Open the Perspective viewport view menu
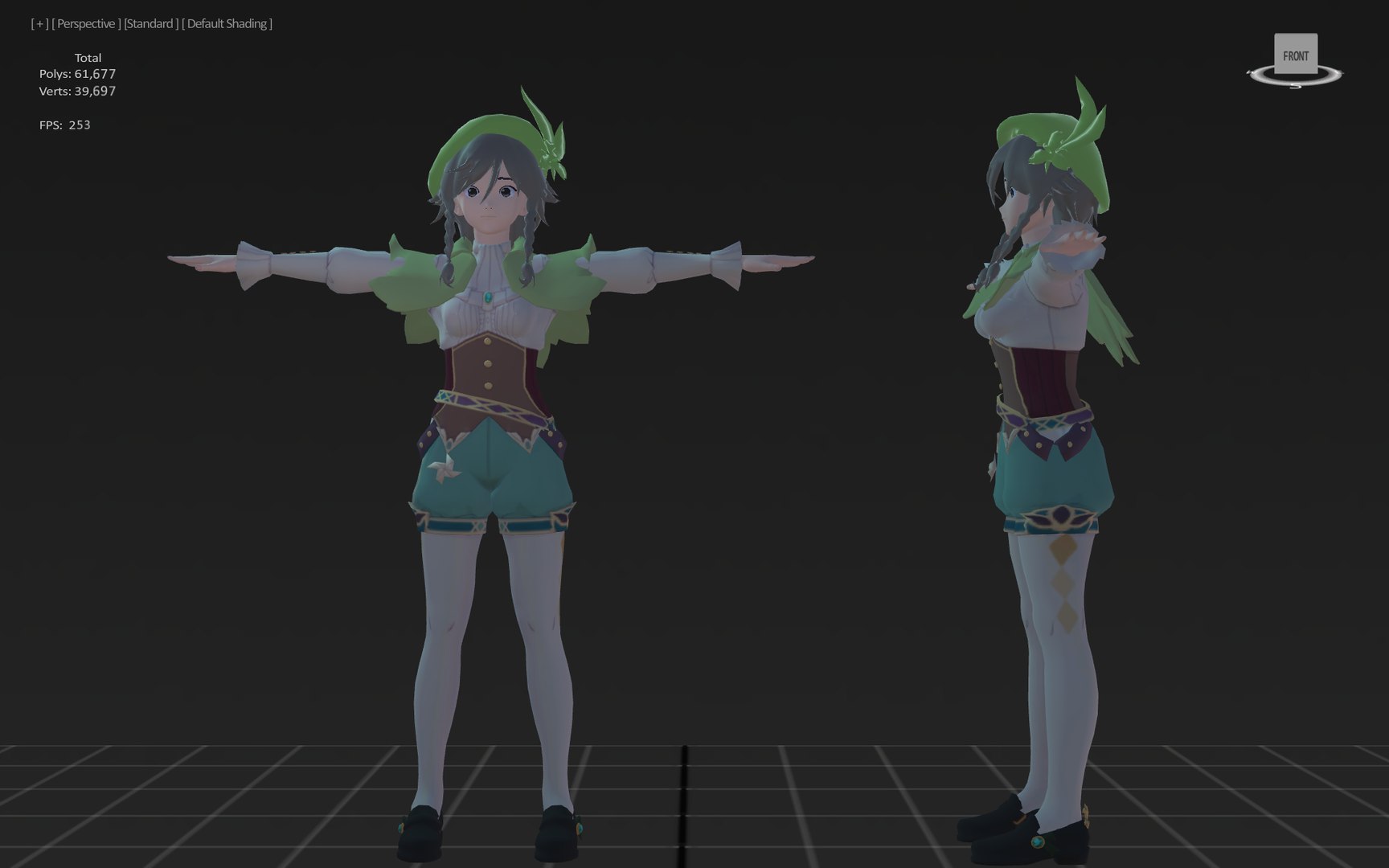Image resolution: width=1389 pixels, height=868 pixels. [x=86, y=24]
